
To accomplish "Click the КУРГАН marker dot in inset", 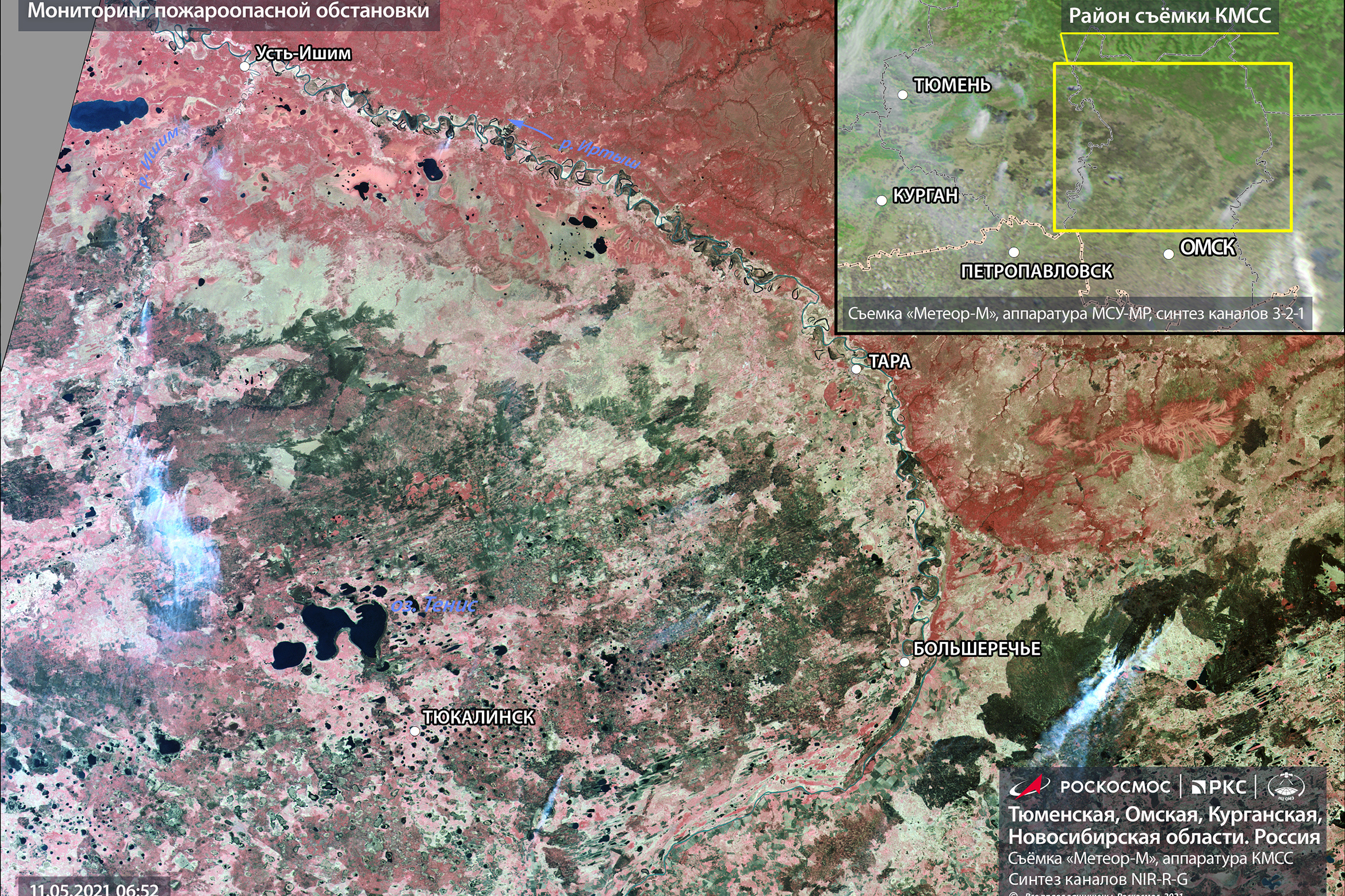I will tap(882, 201).
